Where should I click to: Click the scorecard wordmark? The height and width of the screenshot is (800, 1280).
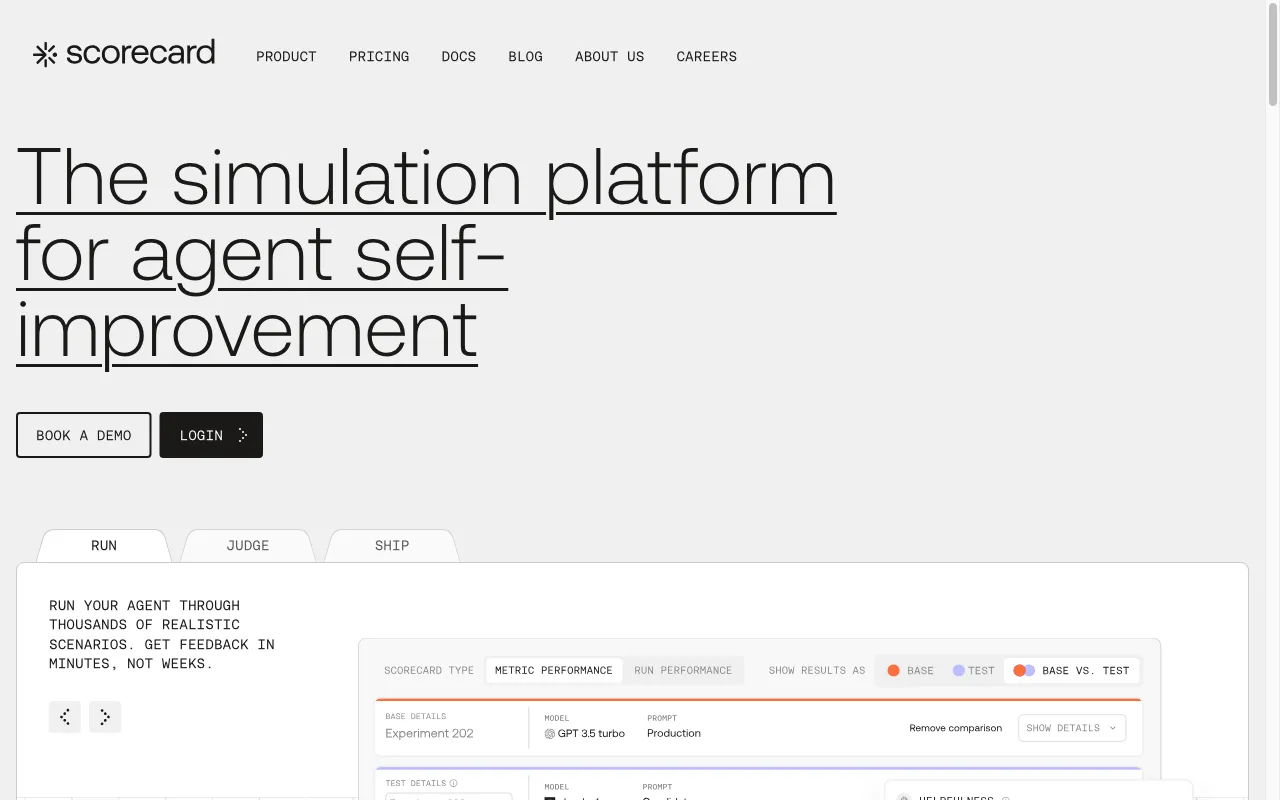tap(140, 53)
